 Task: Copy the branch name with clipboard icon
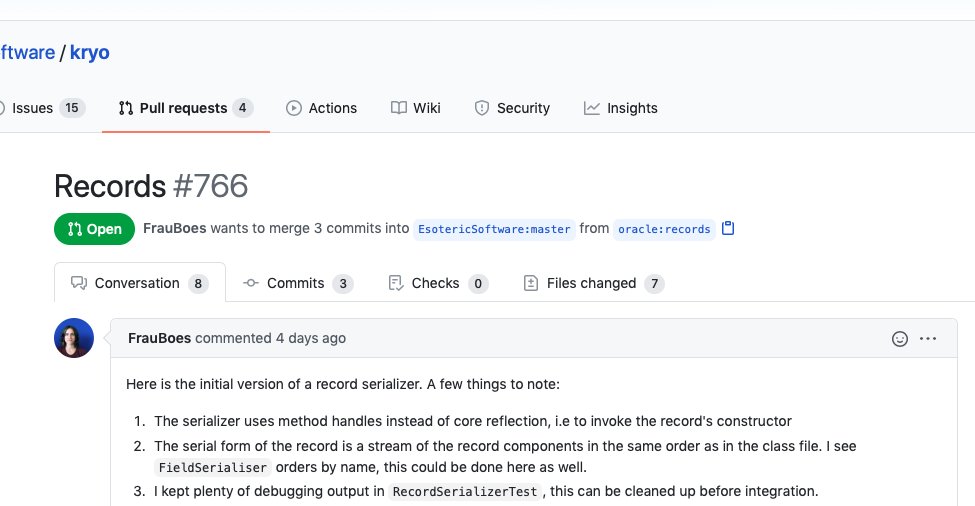pyautogui.click(x=728, y=228)
